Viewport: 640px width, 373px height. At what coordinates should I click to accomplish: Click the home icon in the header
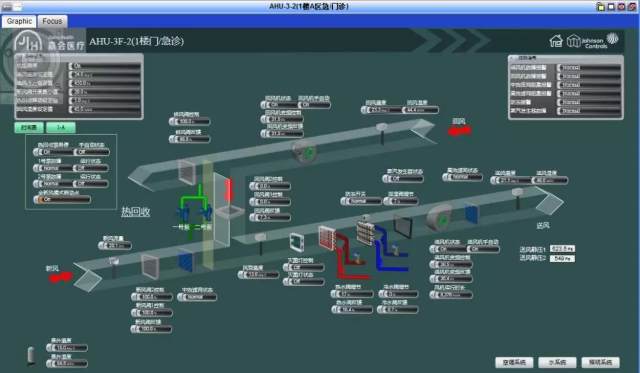(x=556, y=41)
